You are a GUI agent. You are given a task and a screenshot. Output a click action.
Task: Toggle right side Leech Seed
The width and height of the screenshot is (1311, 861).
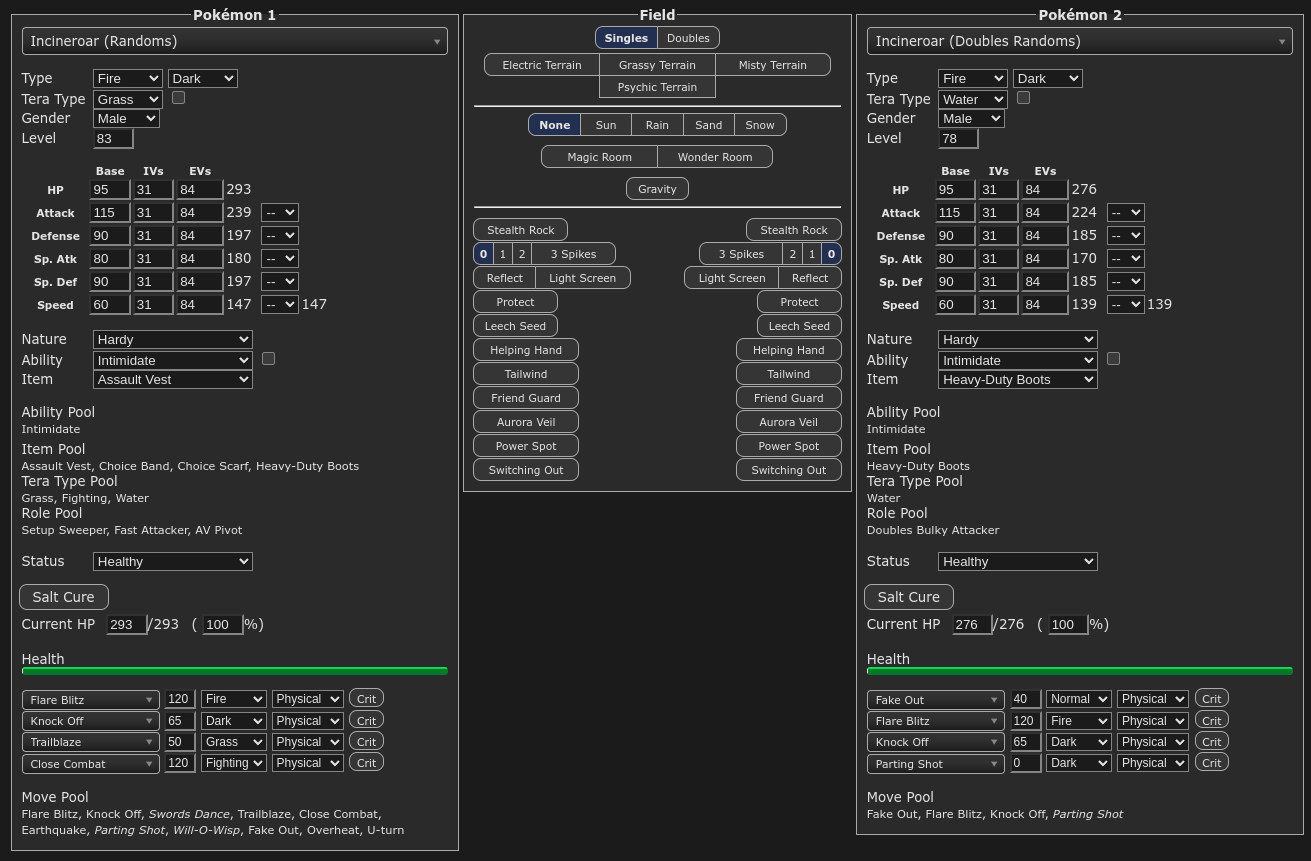tap(799, 326)
